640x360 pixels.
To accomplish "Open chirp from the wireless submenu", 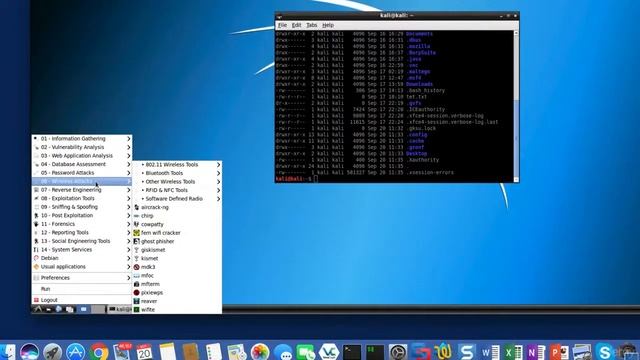I will [177, 216].
